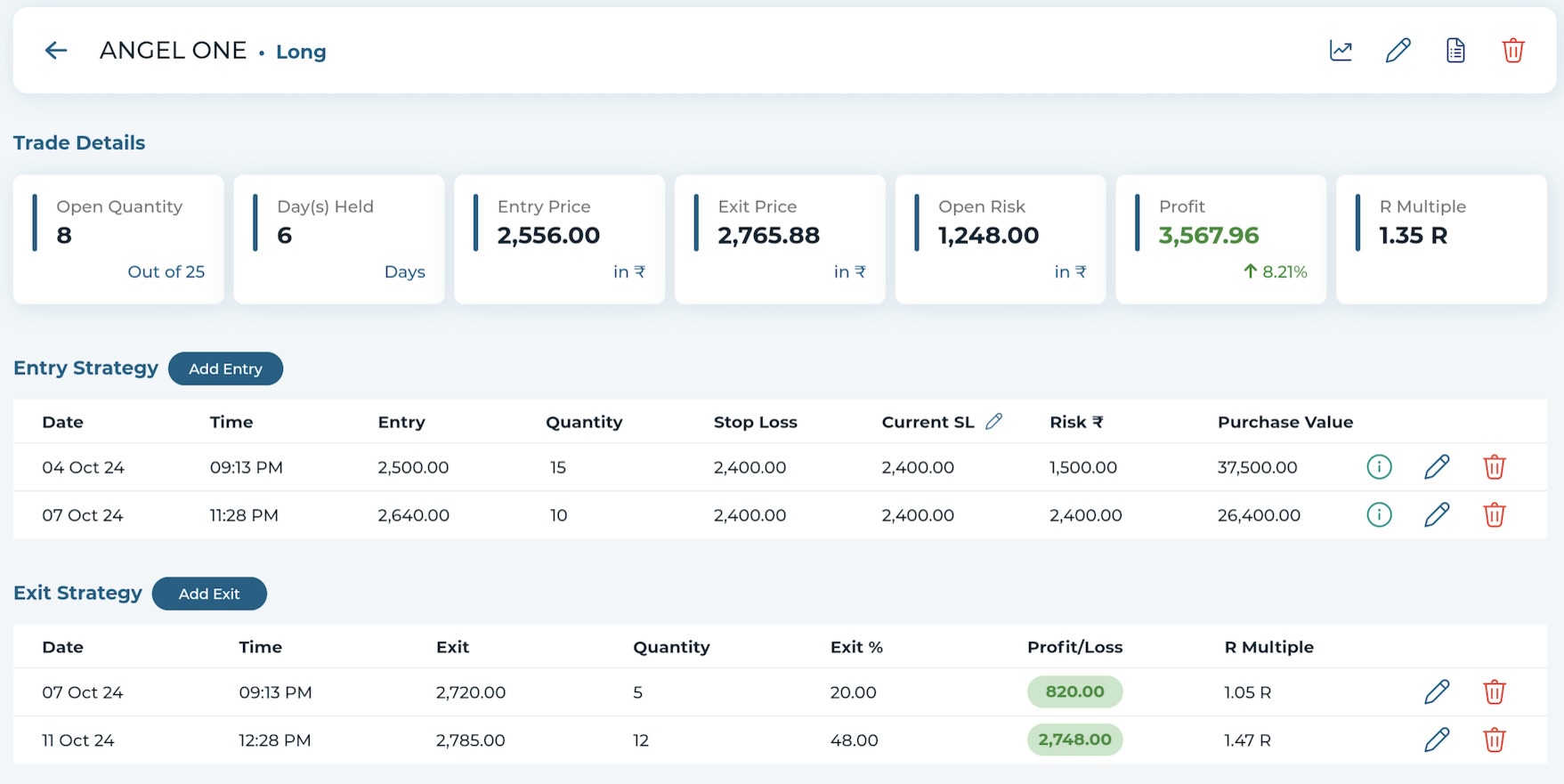Screen dimensions: 1564x784
Task: Select the Profit 3,567.96 value
Action: 1209,235
